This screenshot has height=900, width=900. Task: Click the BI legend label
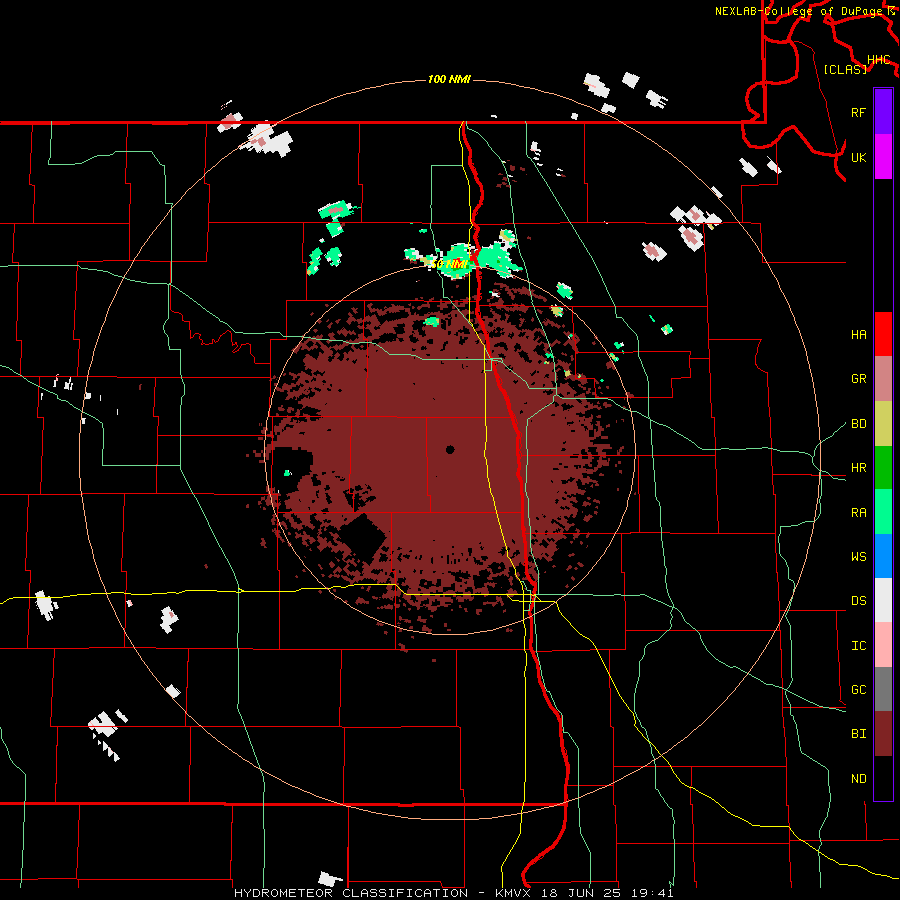click(x=858, y=734)
